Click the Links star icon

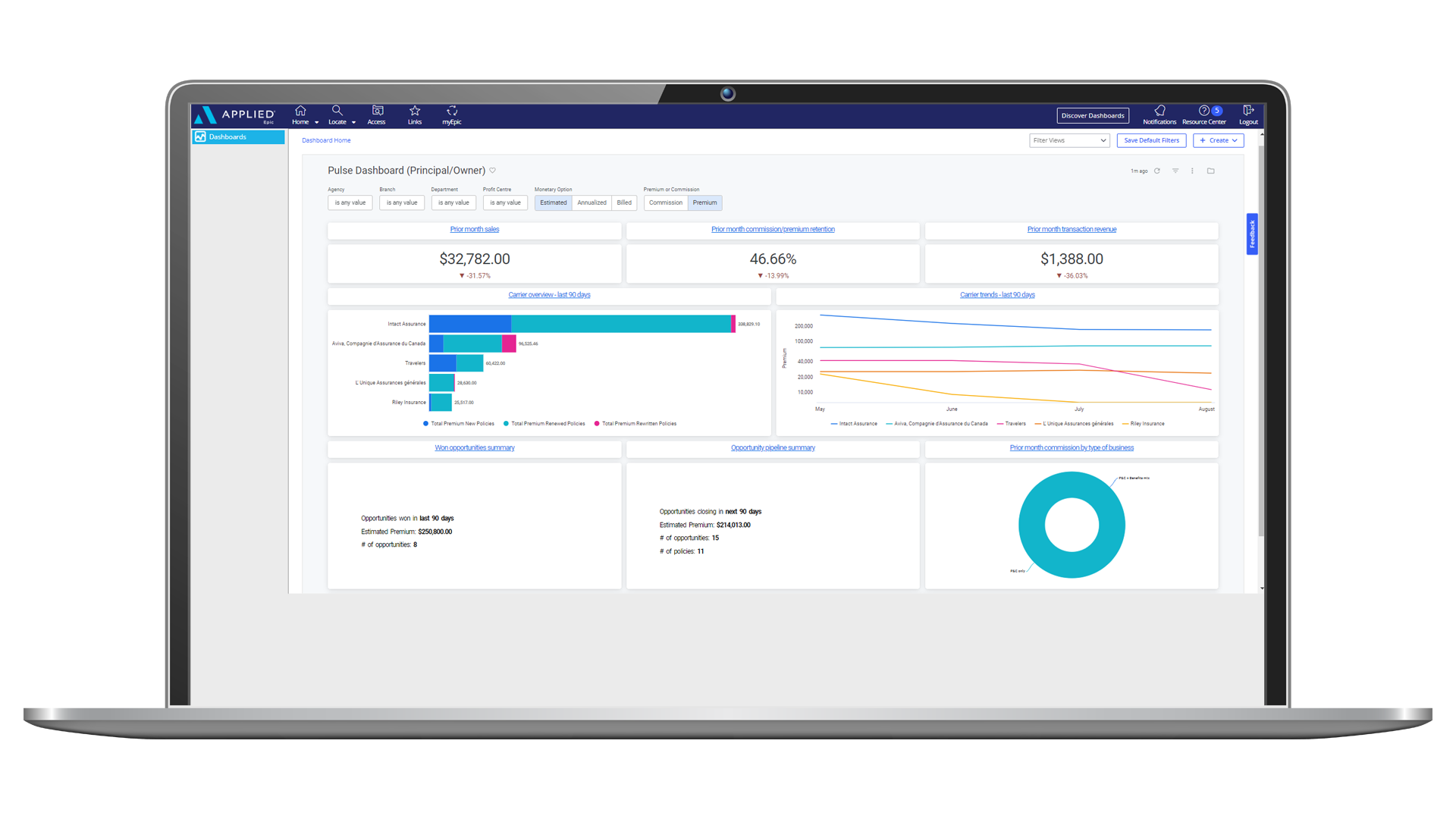click(415, 111)
